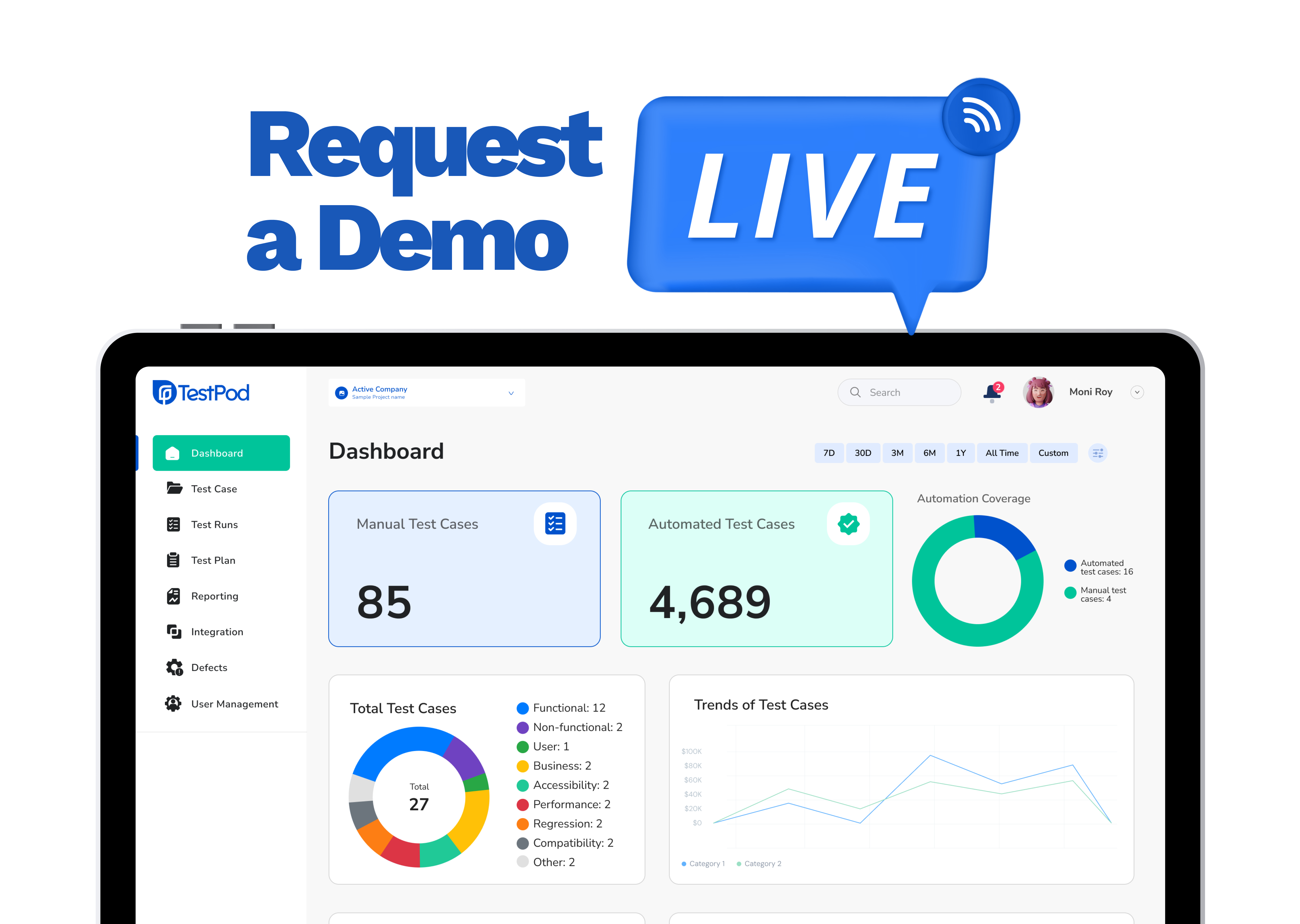
Task: Click the Manual Test Cases checklist icon
Action: pos(554,523)
